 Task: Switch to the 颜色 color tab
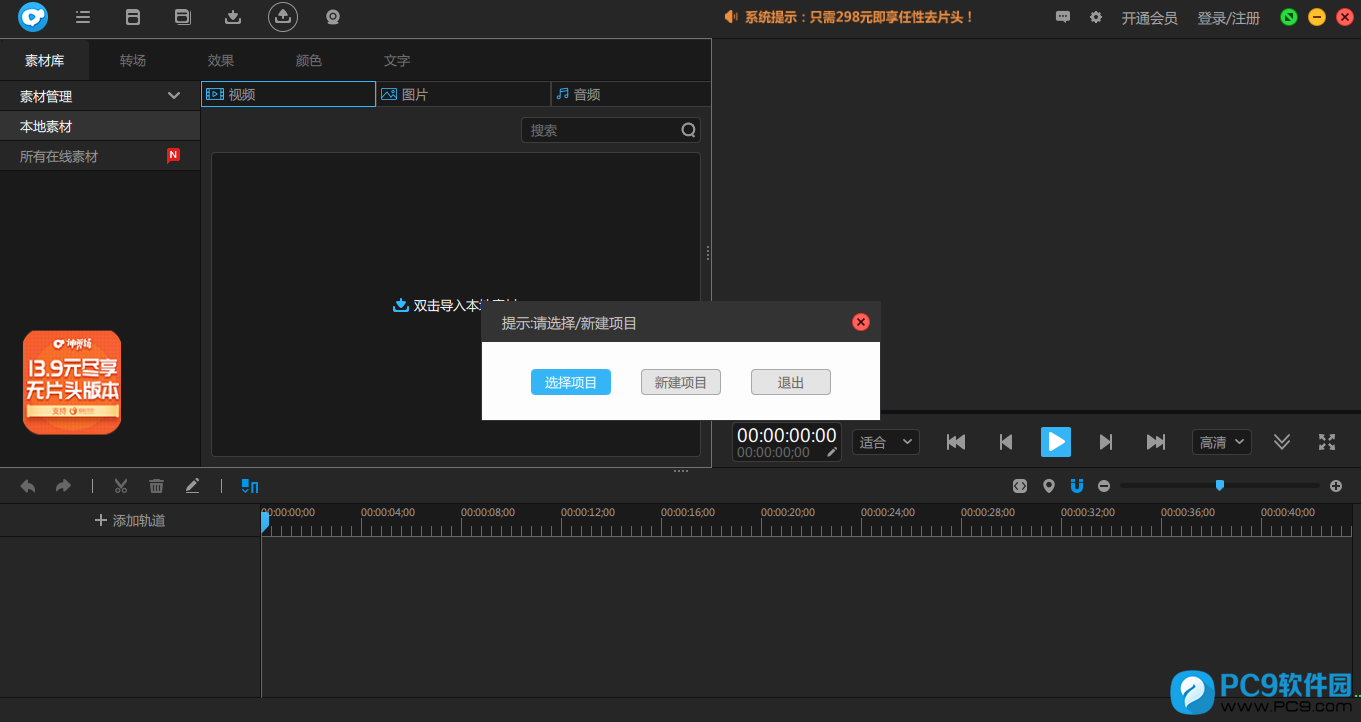tap(309, 61)
